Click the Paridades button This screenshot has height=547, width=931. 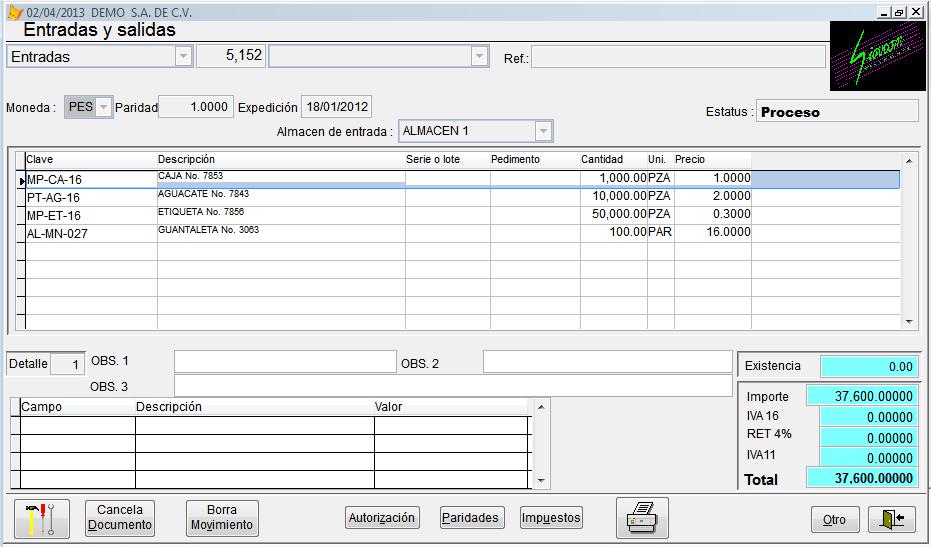pyautogui.click(x=470, y=518)
